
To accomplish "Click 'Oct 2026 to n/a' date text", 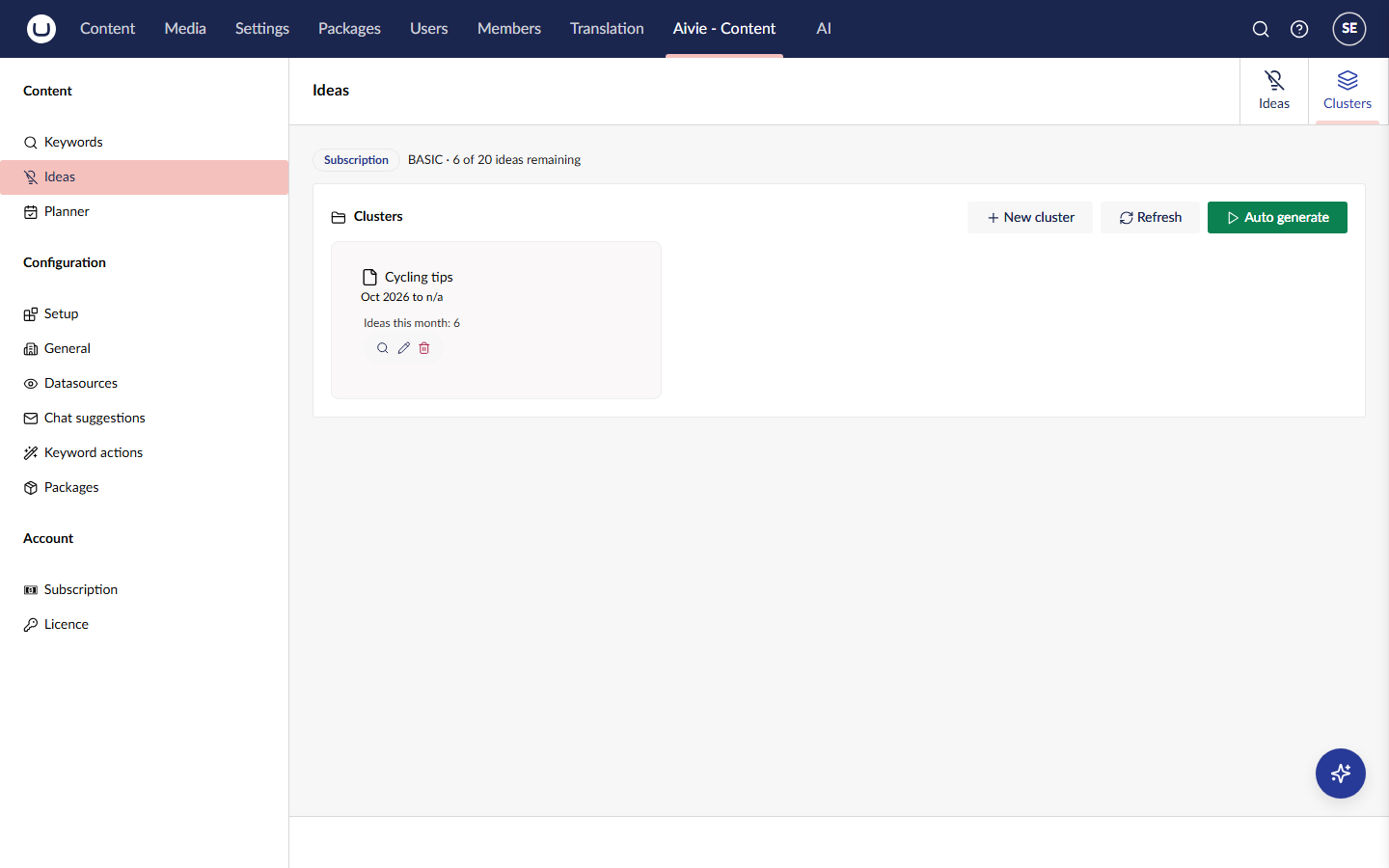I will [402, 297].
